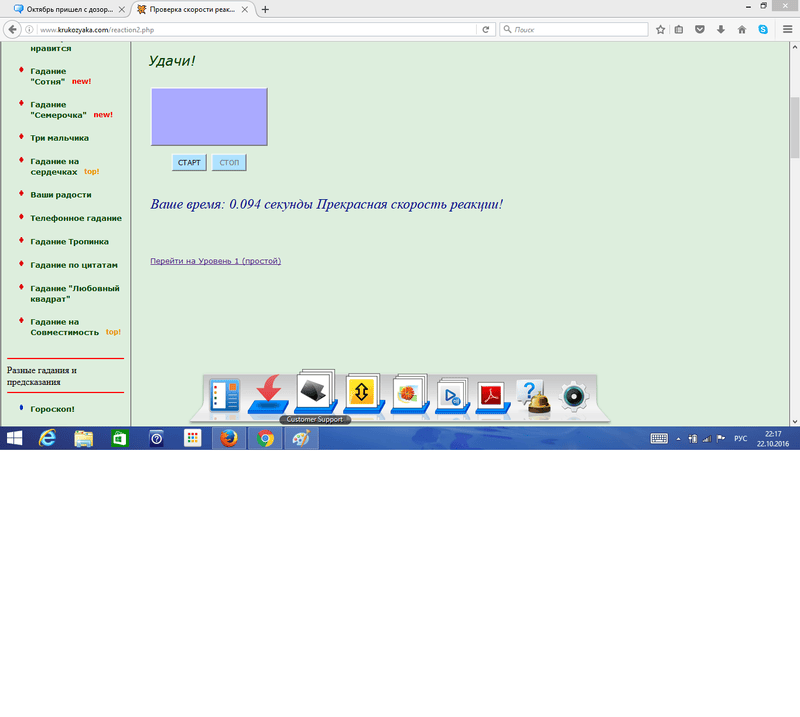Show bookmarks list icon

click(x=679, y=30)
